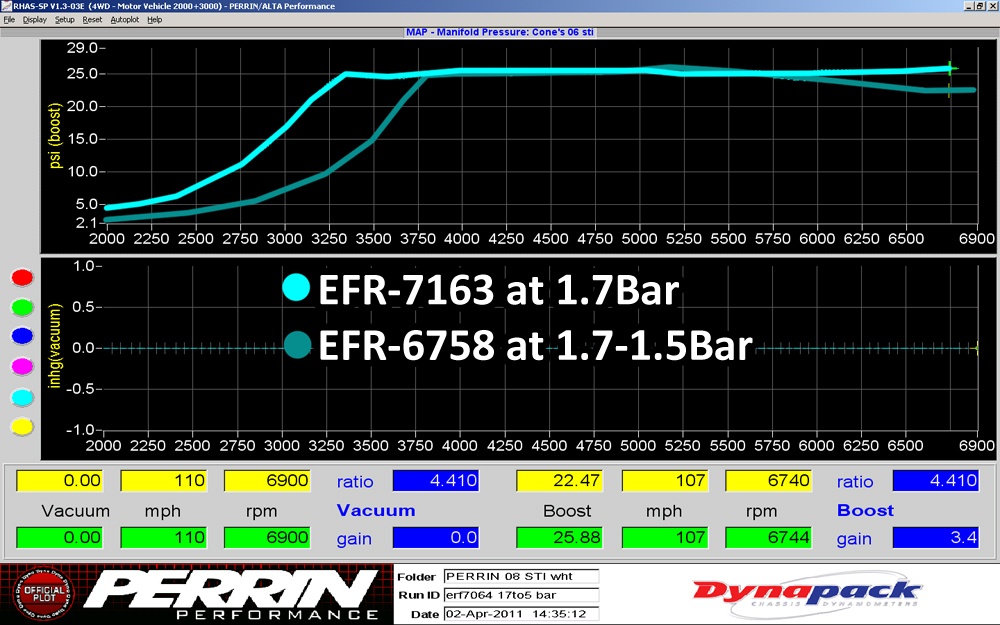Click the yellow Boost value 22.47

[559, 481]
